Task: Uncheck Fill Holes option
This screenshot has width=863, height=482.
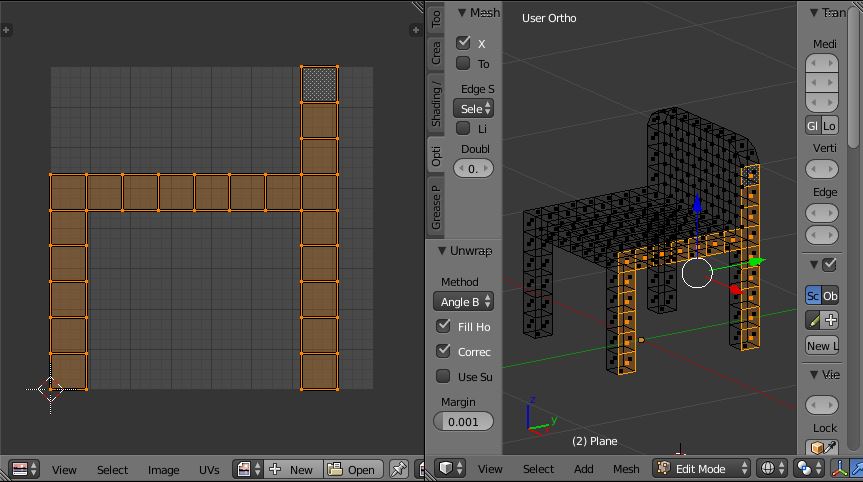Action: coord(443,326)
